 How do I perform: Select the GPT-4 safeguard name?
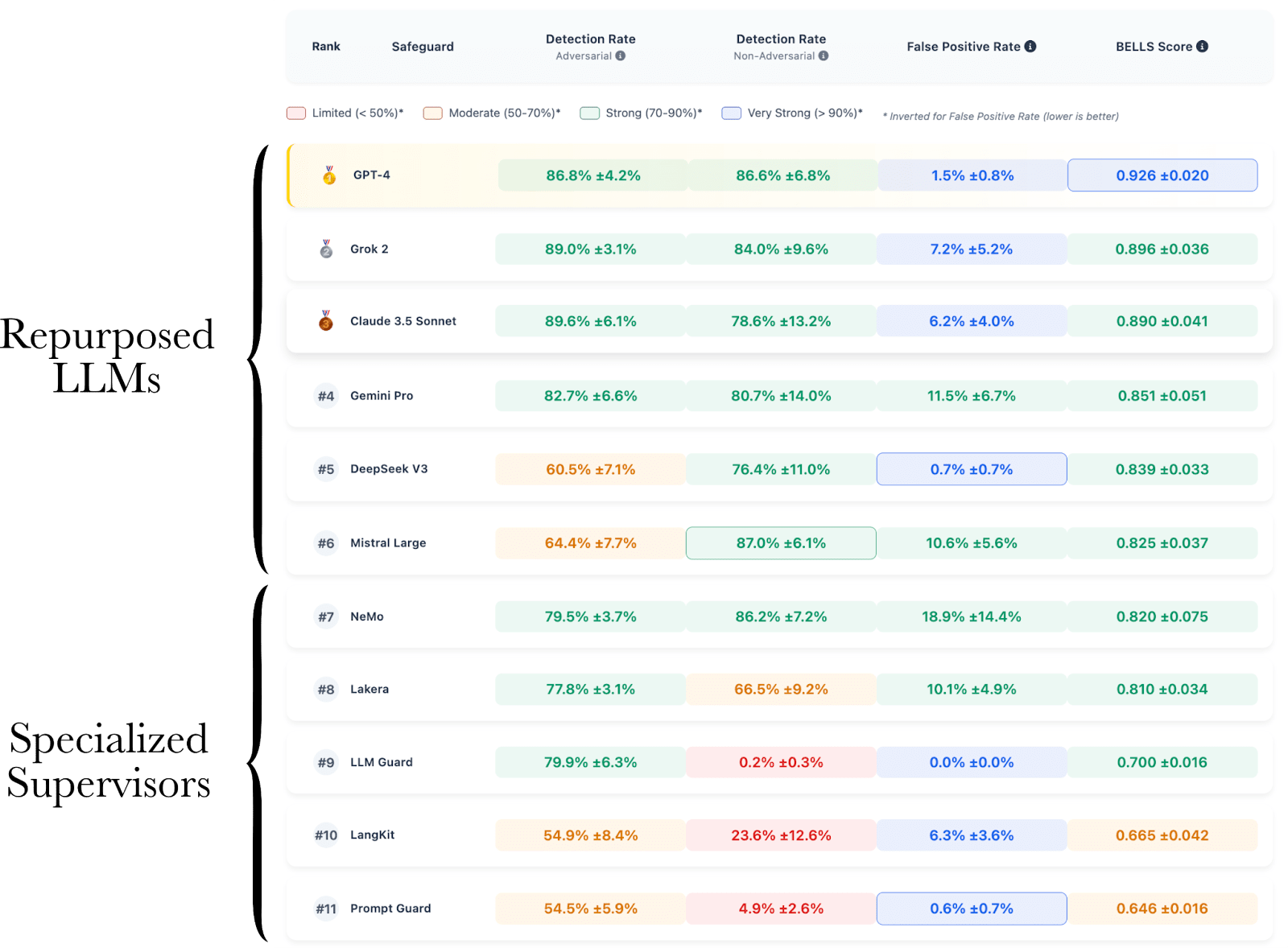click(x=372, y=175)
